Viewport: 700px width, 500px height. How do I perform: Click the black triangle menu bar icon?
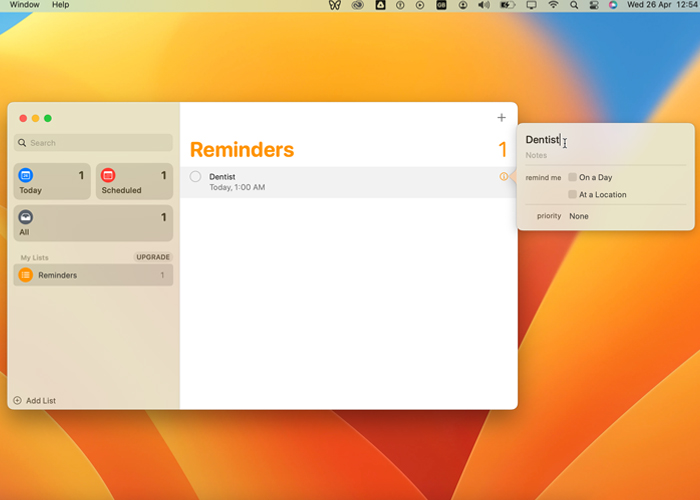[x=380, y=5]
